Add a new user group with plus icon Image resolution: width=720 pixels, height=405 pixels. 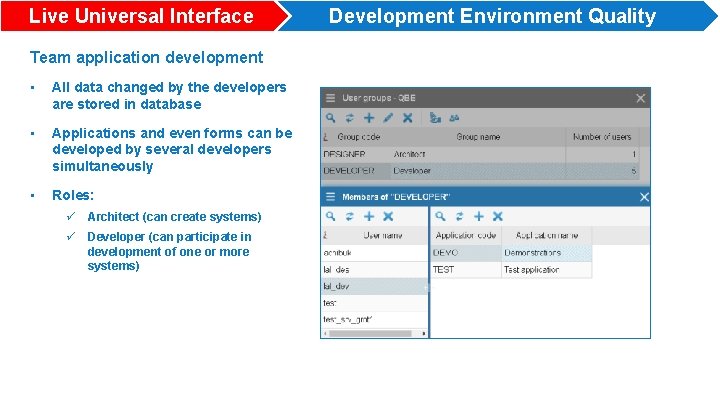[369, 118]
